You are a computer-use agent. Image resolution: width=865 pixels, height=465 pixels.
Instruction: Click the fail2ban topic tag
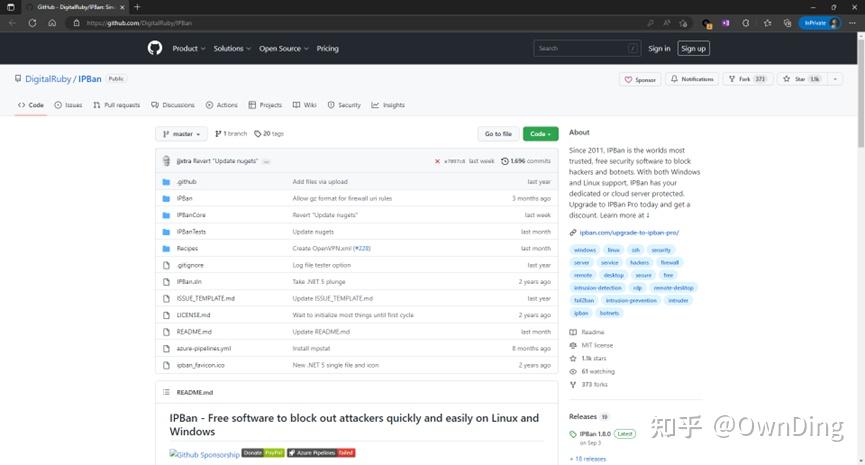click(584, 301)
